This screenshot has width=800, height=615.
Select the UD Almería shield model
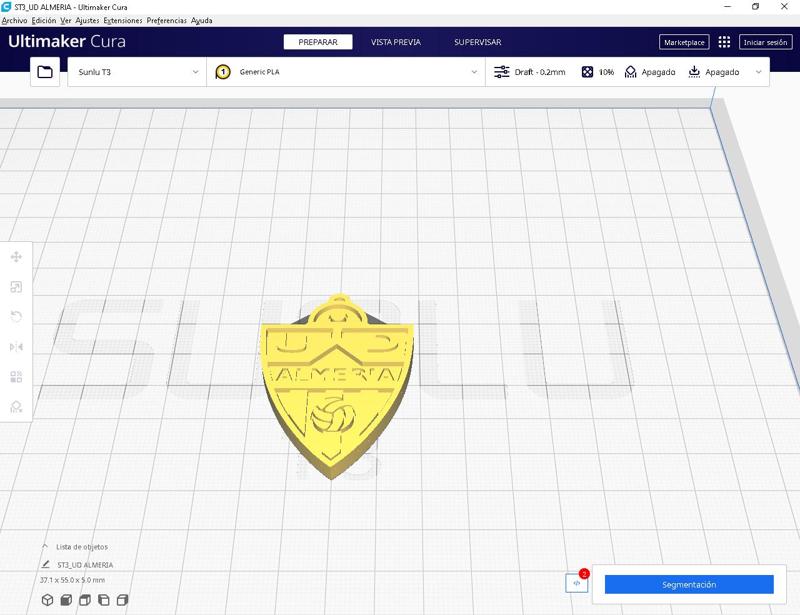point(336,388)
